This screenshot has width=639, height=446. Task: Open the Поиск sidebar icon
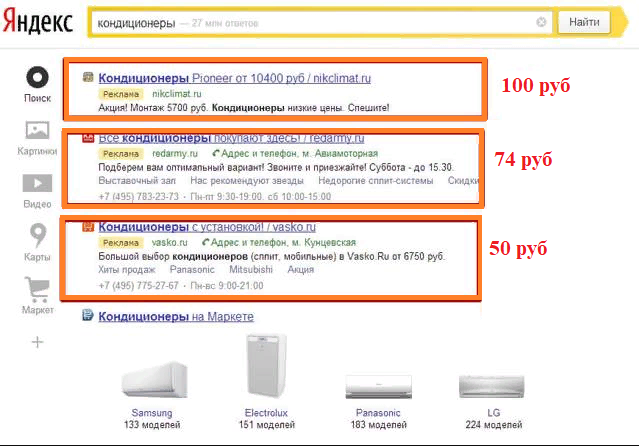37,78
